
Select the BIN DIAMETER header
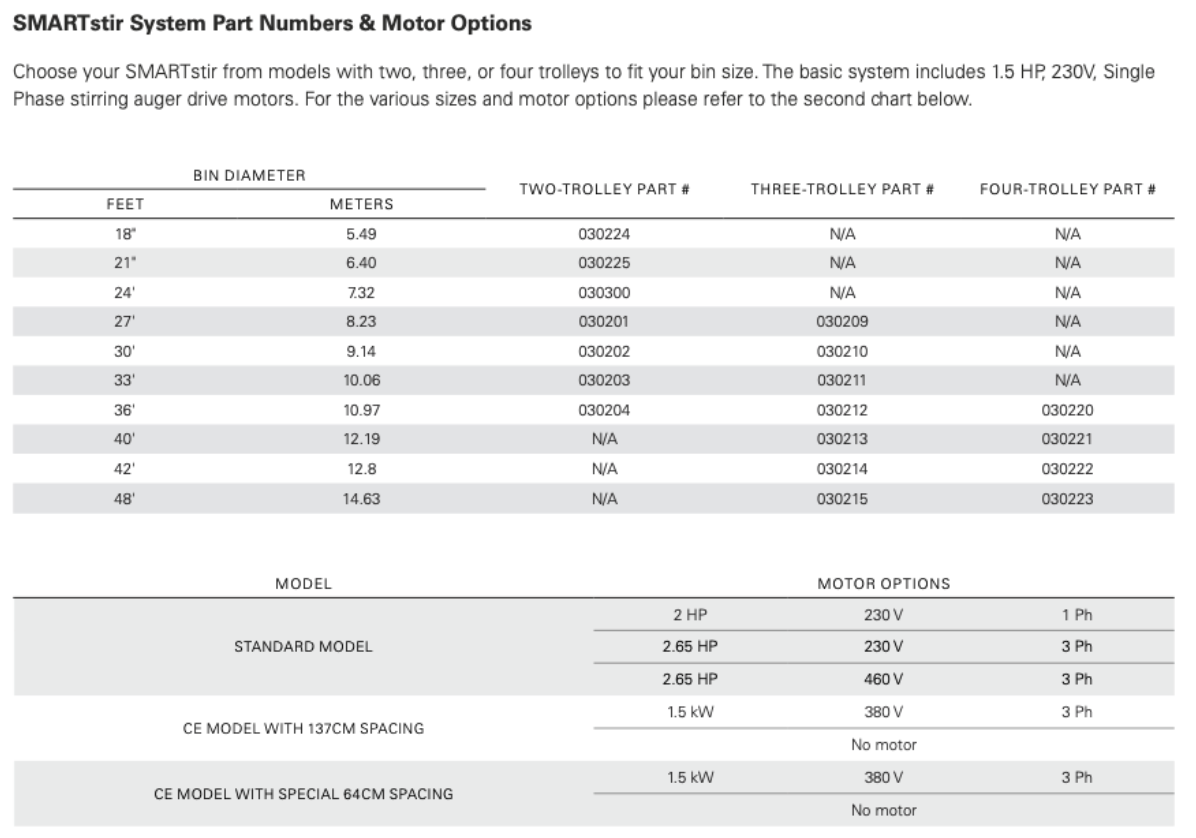tap(249, 175)
